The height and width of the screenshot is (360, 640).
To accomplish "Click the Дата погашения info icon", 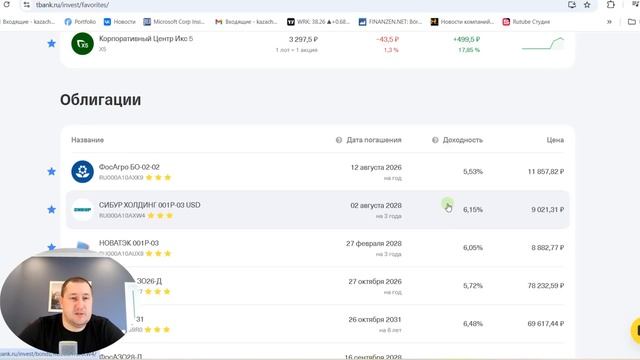I will [339, 140].
